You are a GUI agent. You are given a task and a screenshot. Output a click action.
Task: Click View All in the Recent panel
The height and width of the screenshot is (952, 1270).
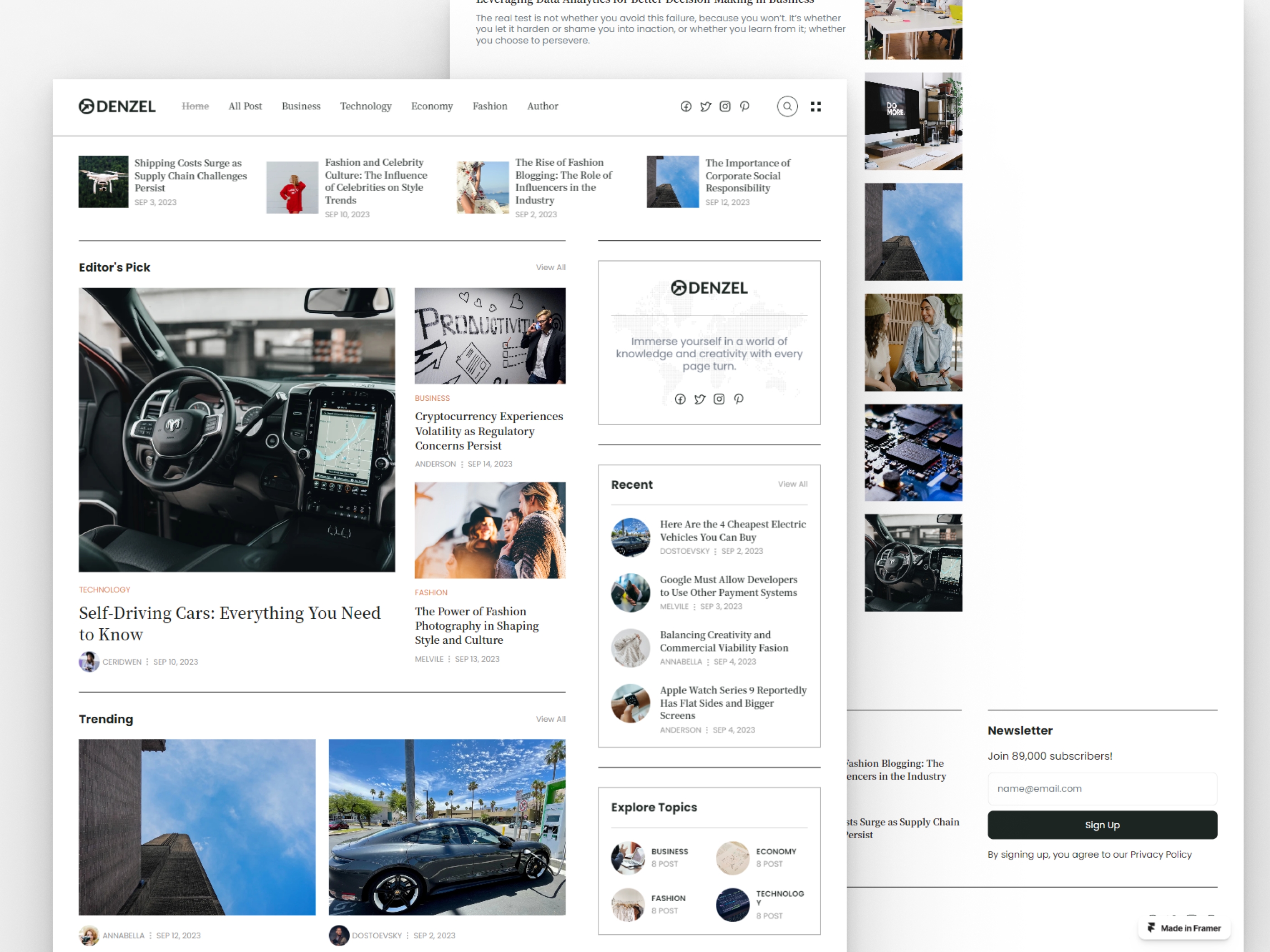(793, 484)
